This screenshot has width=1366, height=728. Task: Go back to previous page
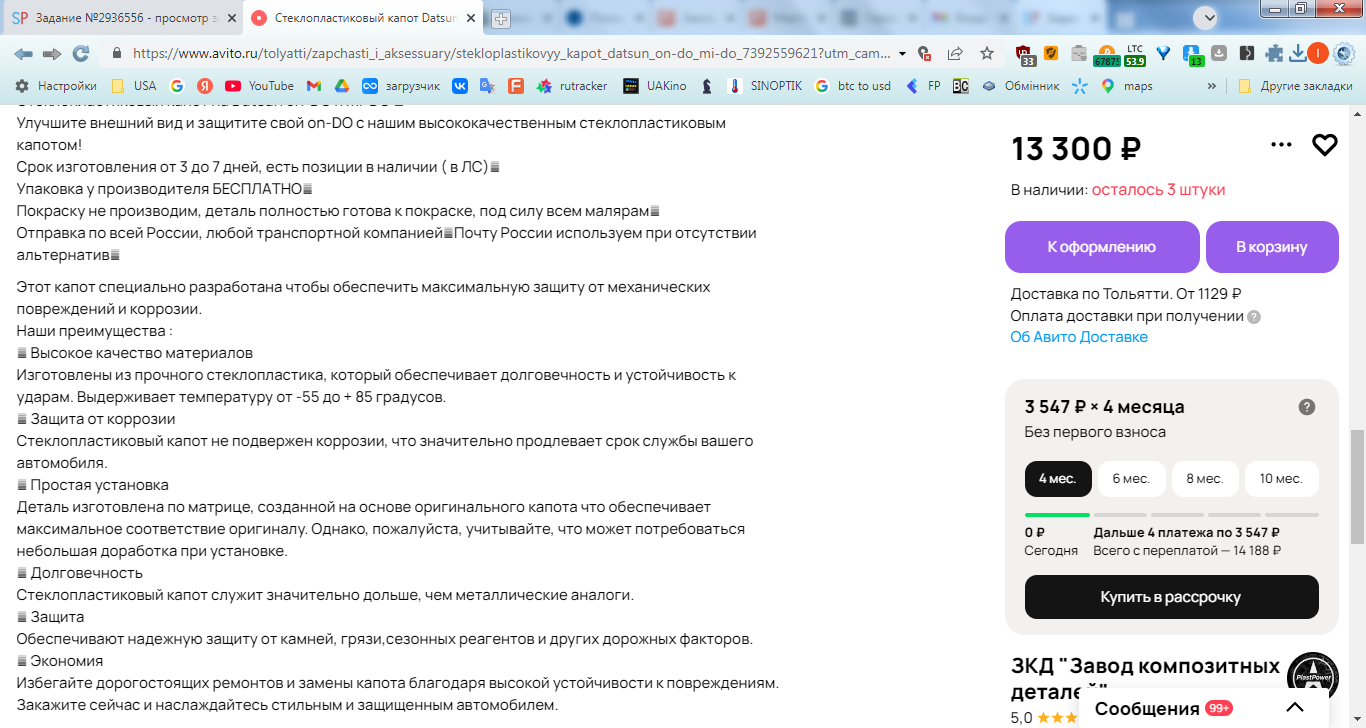(23, 53)
